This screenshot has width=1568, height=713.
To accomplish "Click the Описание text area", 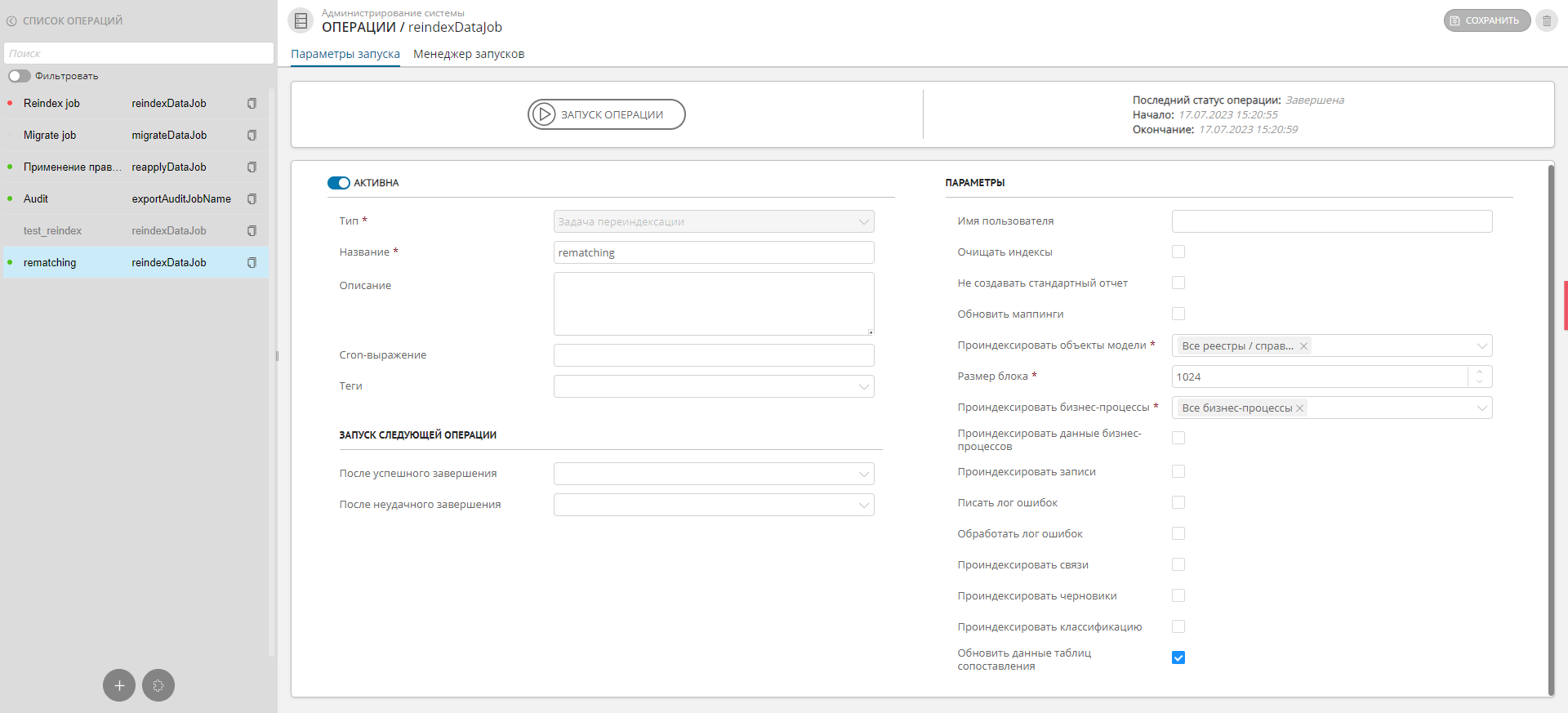I will pos(714,304).
